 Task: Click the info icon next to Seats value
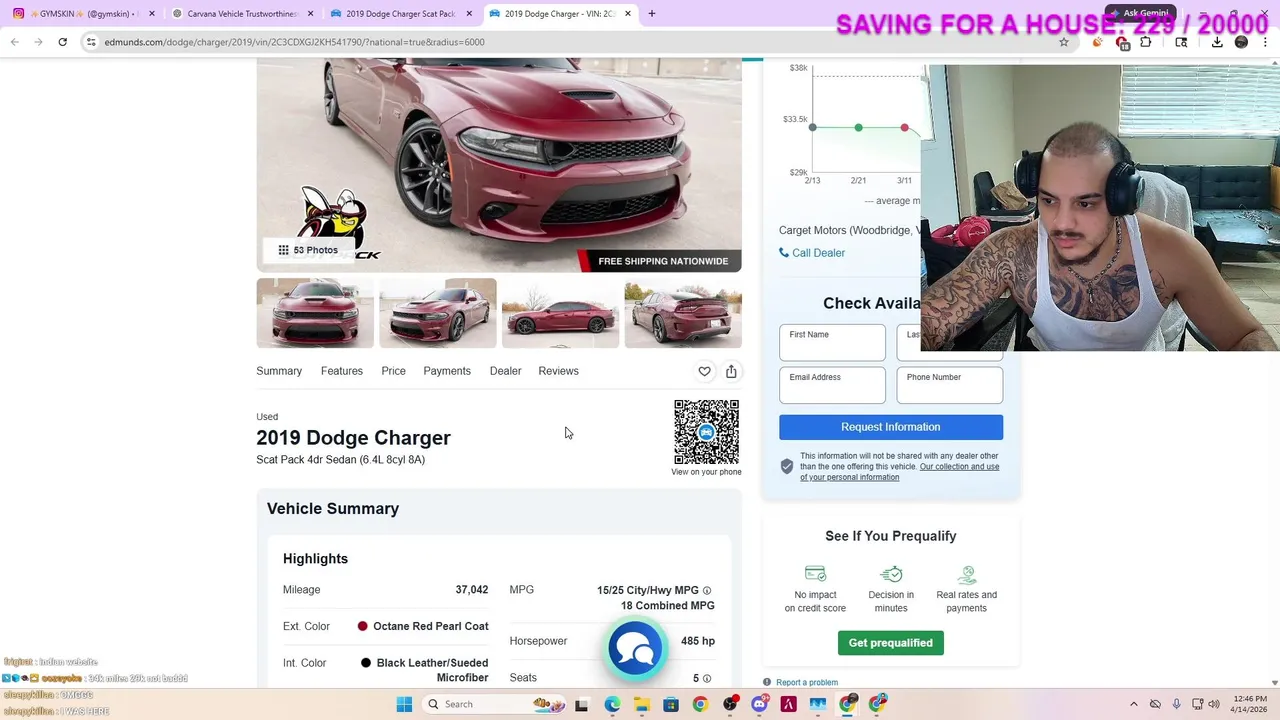pos(707,679)
